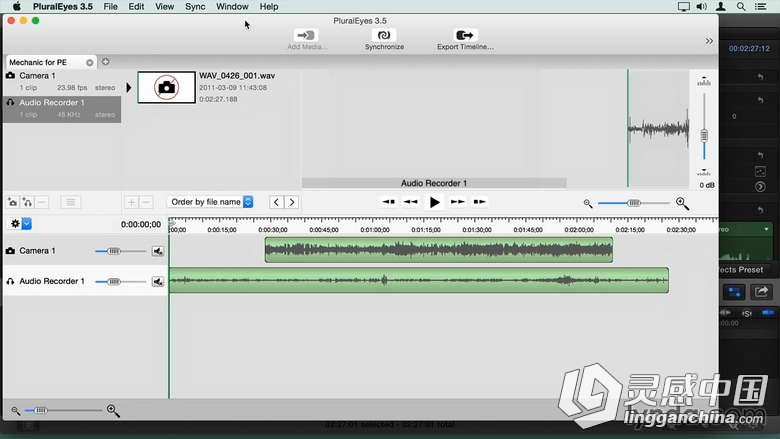Click the Spotlight search icon
Screen dimensions: 780x439
tap(741, 6)
